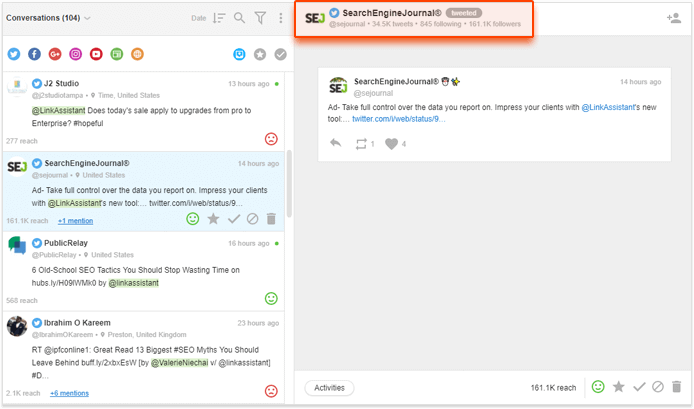This screenshot has height=409, width=694.
Task: Open the search magnifier icon
Action: click(239, 18)
